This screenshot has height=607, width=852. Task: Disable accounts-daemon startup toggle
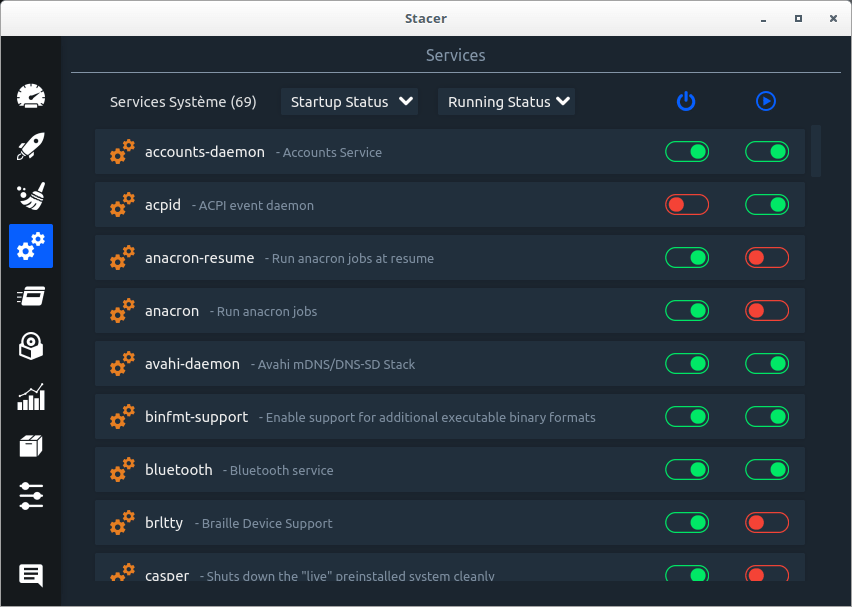click(x=687, y=152)
